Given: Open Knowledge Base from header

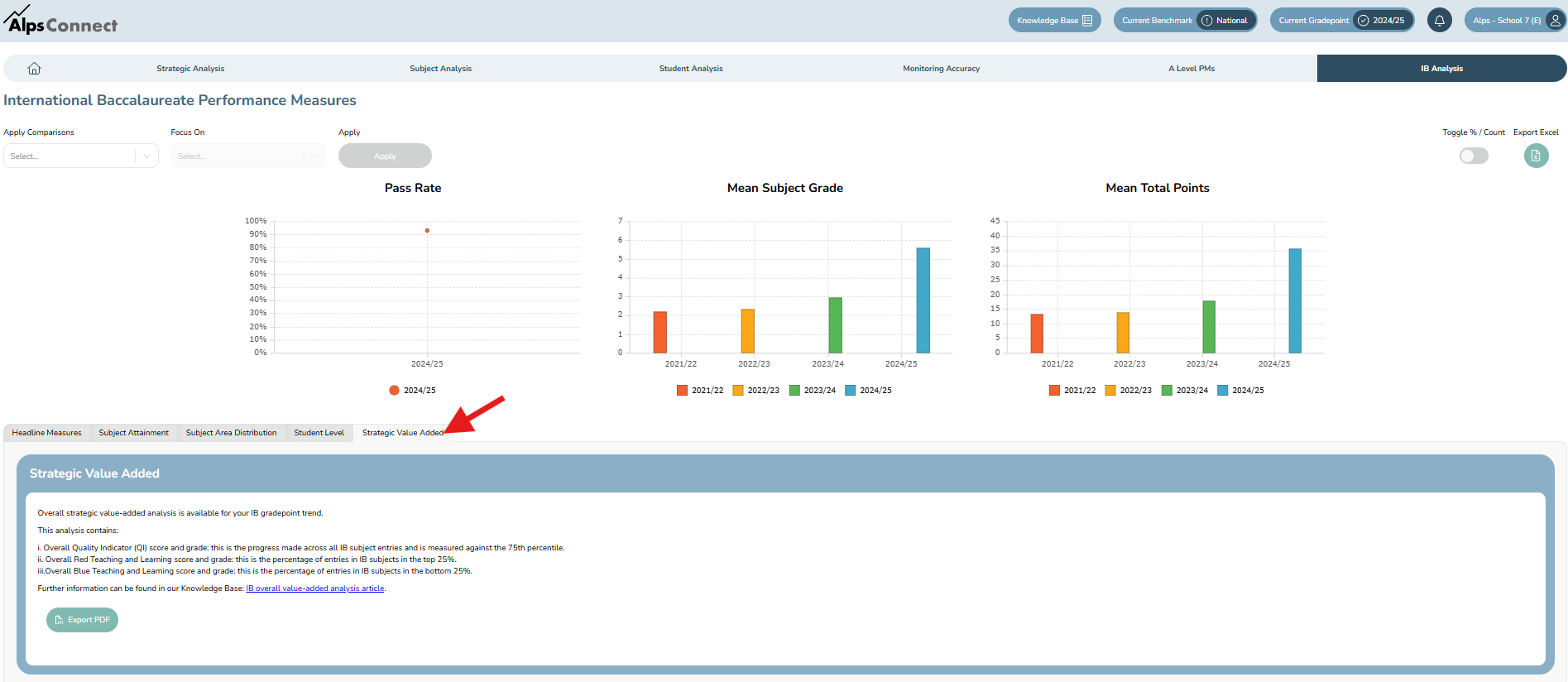Looking at the screenshot, I should pos(1053,21).
